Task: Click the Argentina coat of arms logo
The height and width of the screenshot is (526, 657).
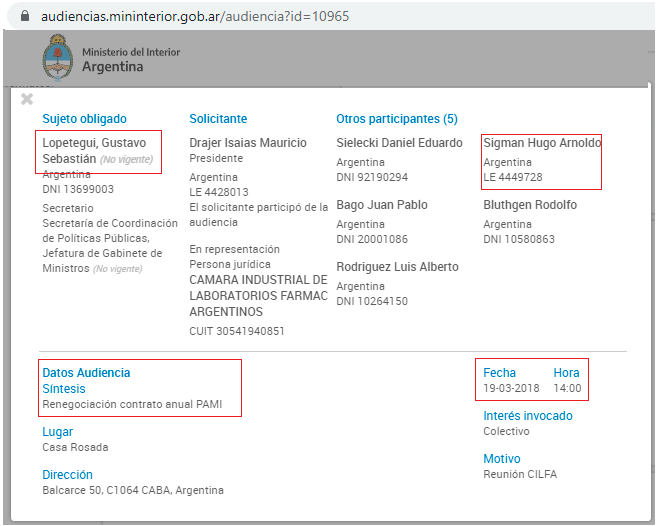Action: click(58, 58)
